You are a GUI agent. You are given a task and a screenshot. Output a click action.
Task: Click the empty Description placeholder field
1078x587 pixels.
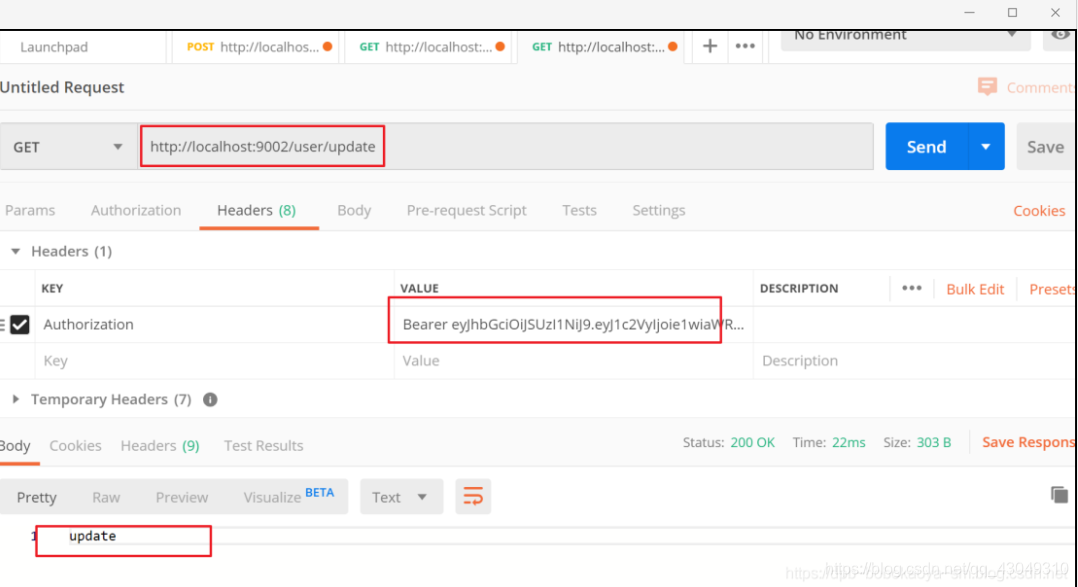pos(914,361)
